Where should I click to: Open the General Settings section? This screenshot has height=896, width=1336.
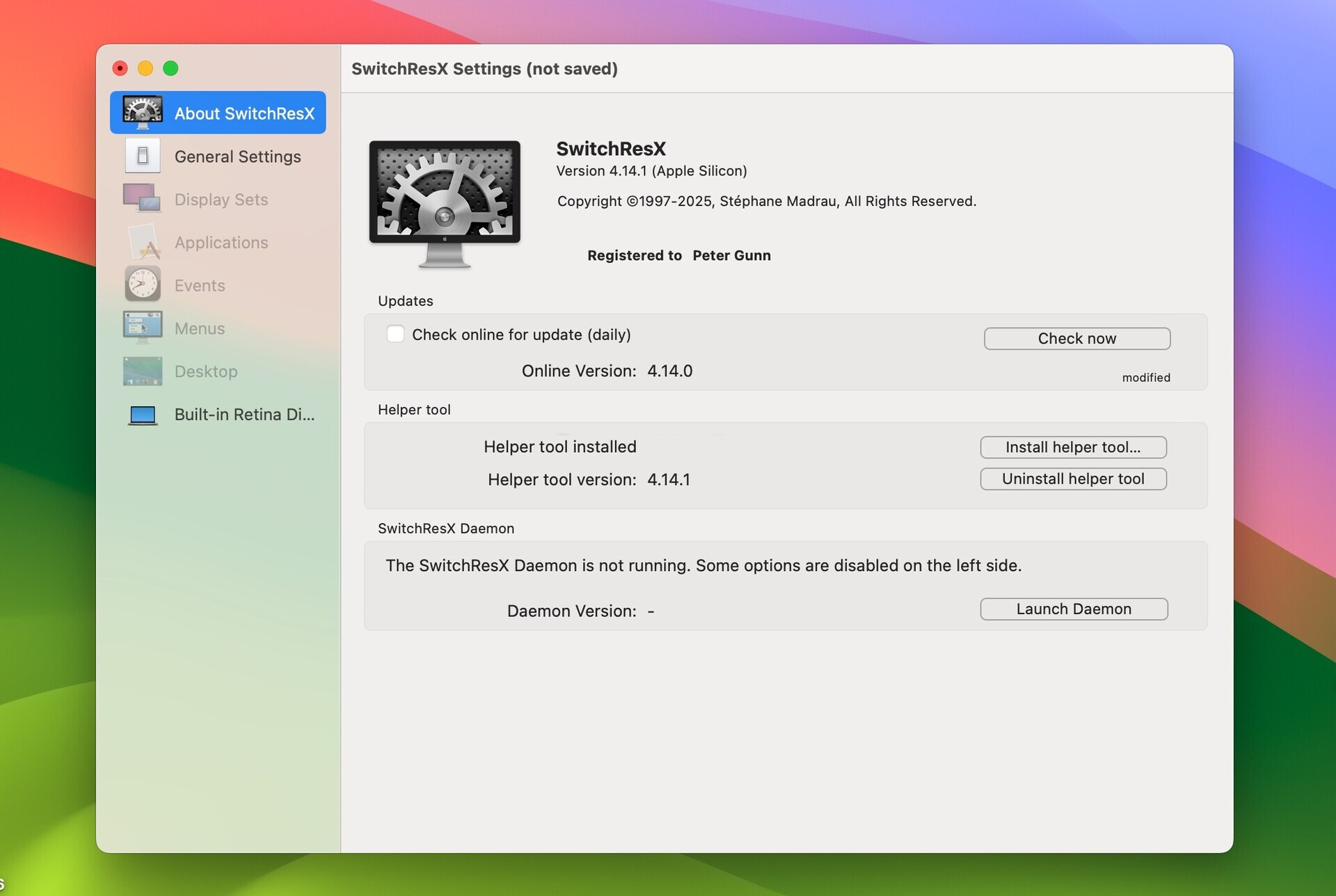click(x=218, y=156)
